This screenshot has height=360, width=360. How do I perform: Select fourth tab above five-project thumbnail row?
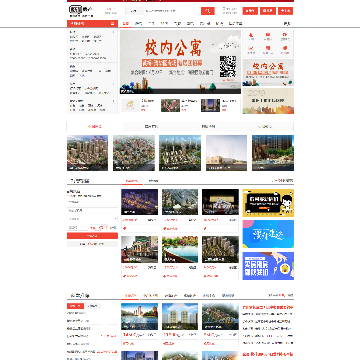tap(265, 126)
